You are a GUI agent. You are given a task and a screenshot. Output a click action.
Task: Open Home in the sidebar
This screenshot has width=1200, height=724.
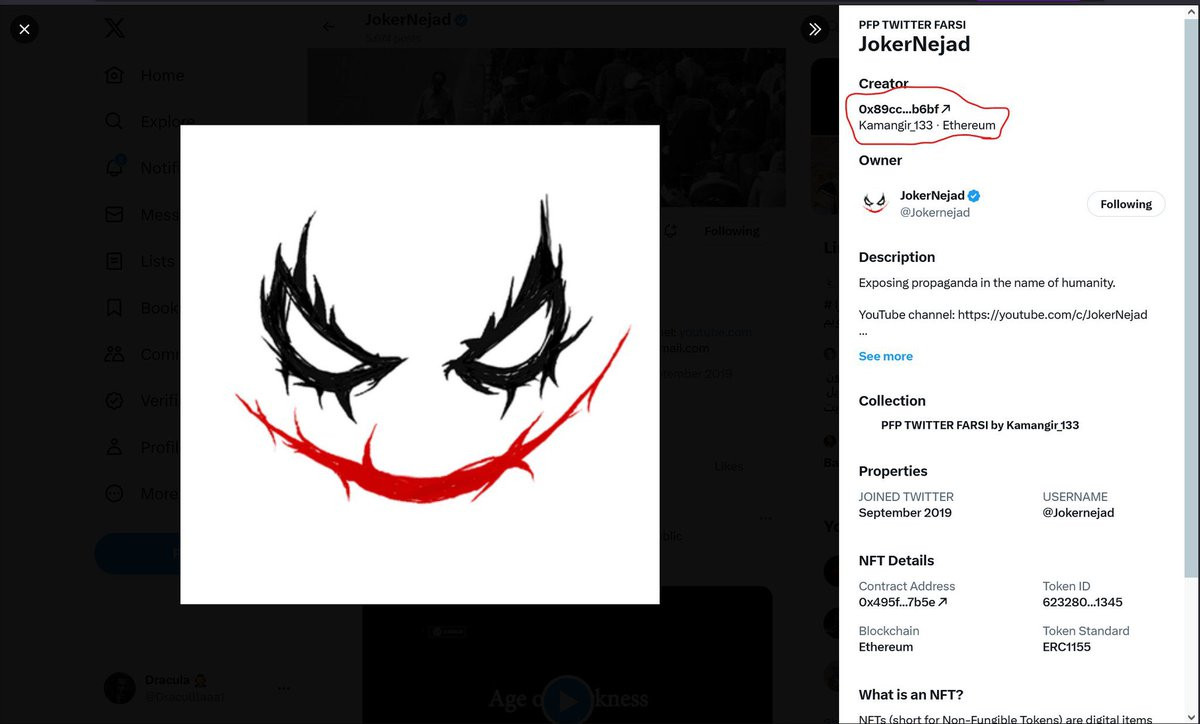pyautogui.click(x=161, y=76)
